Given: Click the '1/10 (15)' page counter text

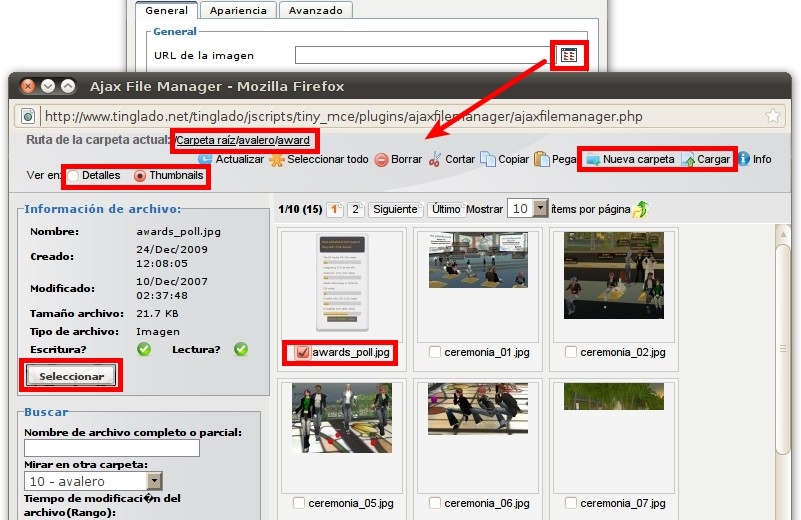Looking at the screenshot, I should pos(300,209).
